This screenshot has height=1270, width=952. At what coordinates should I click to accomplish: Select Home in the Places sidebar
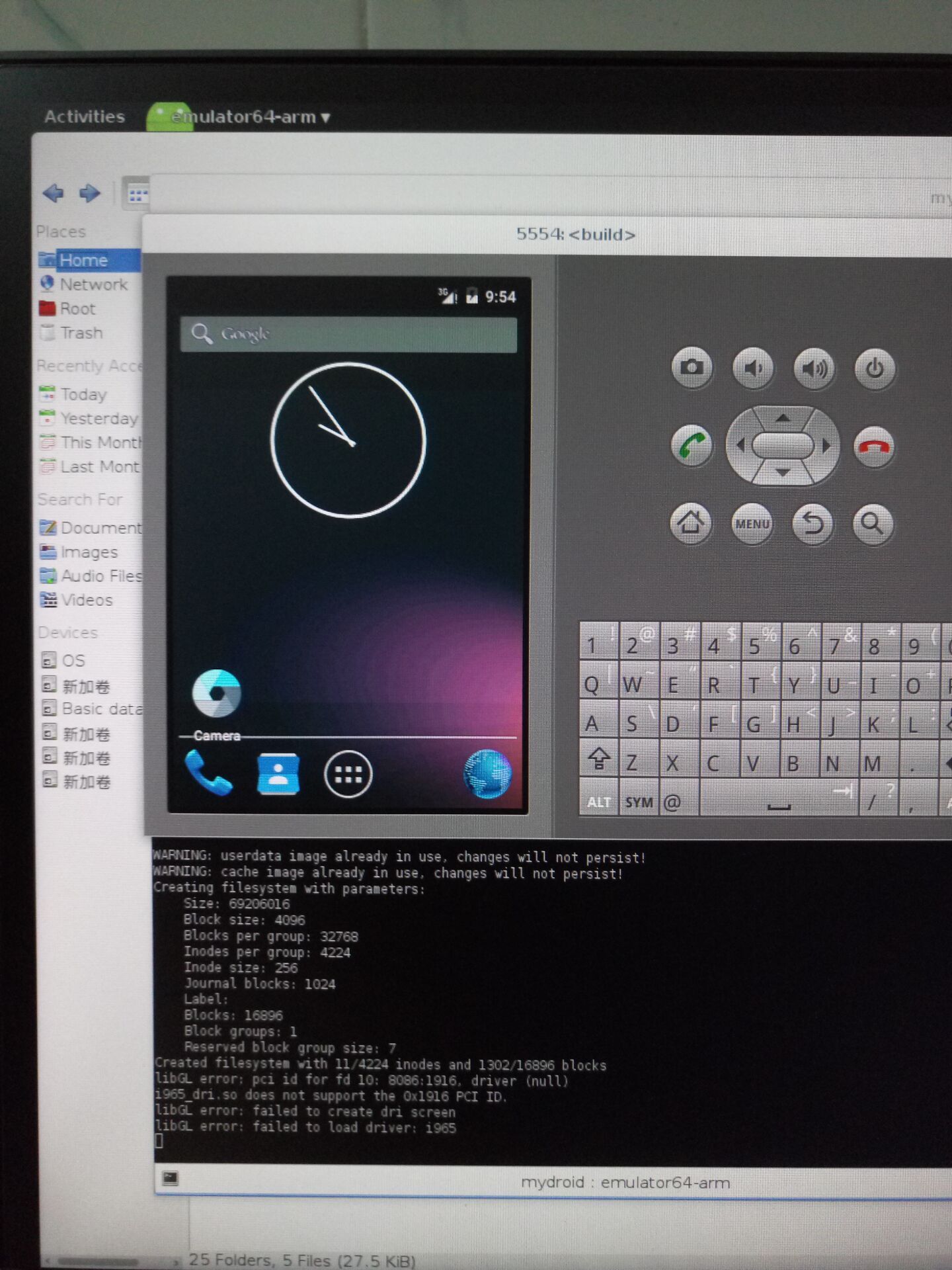(89, 260)
